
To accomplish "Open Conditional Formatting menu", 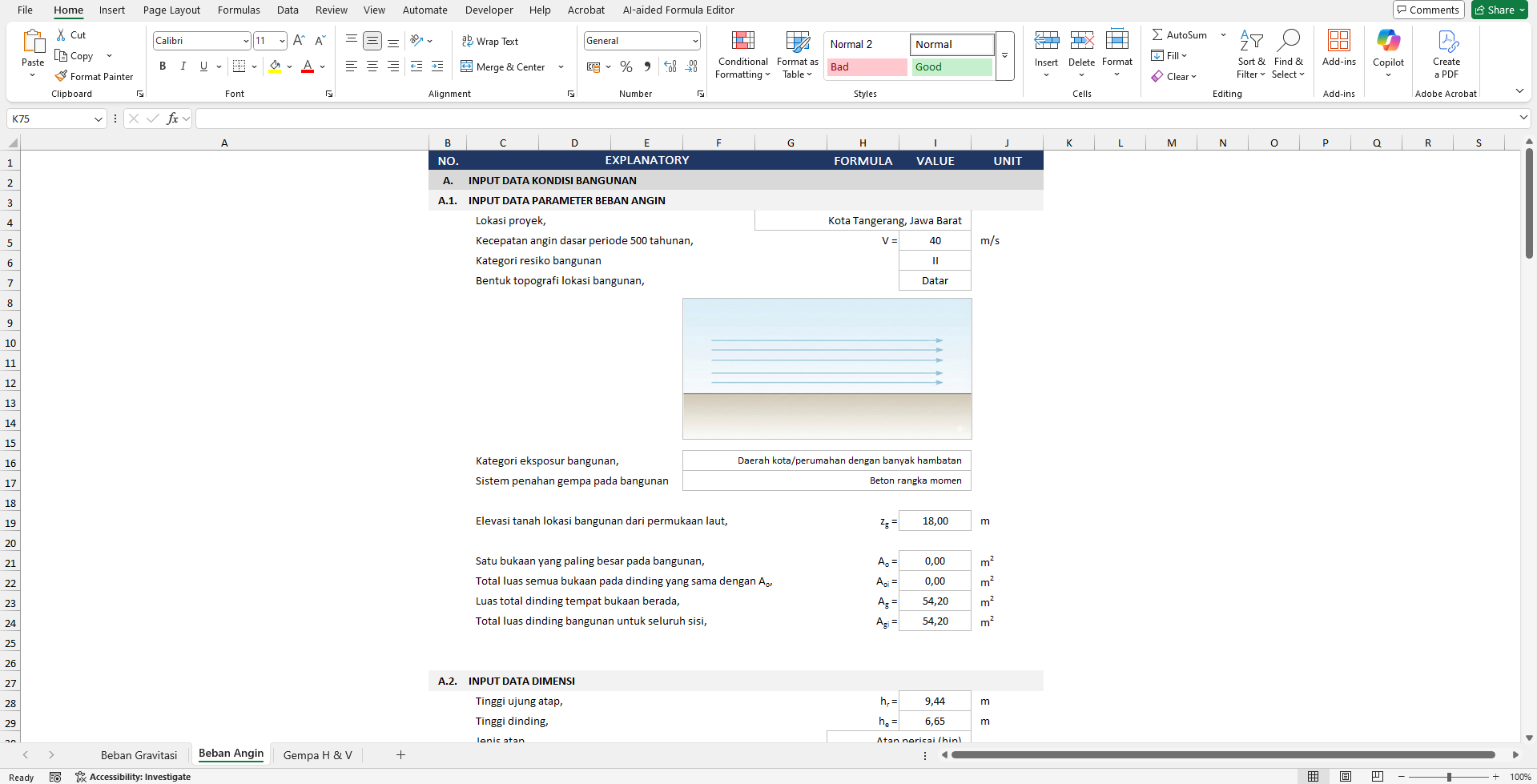I will tap(742, 54).
